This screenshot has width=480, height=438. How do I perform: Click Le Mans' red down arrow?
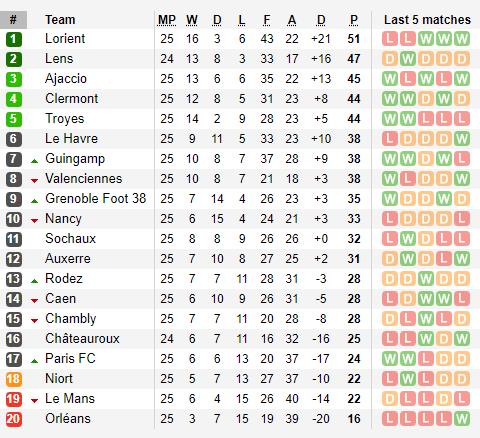[x=34, y=401]
